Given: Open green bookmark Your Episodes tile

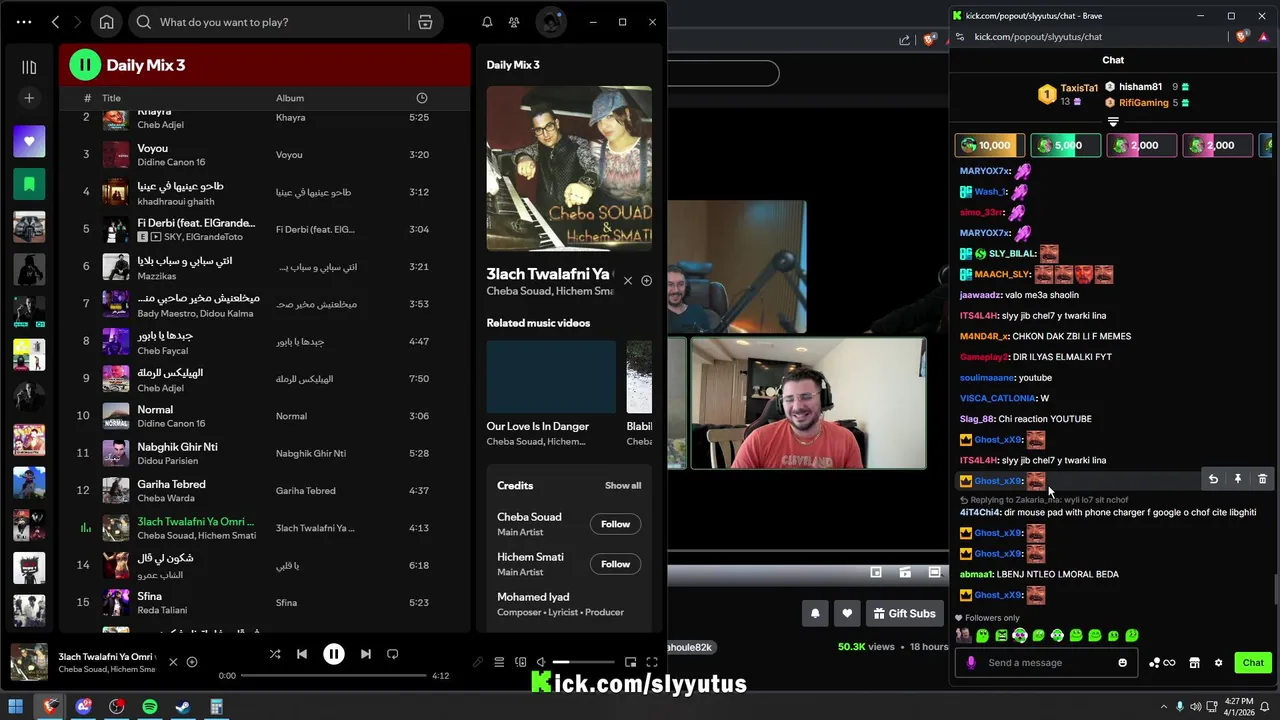Looking at the screenshot, I should pos(29,184).
